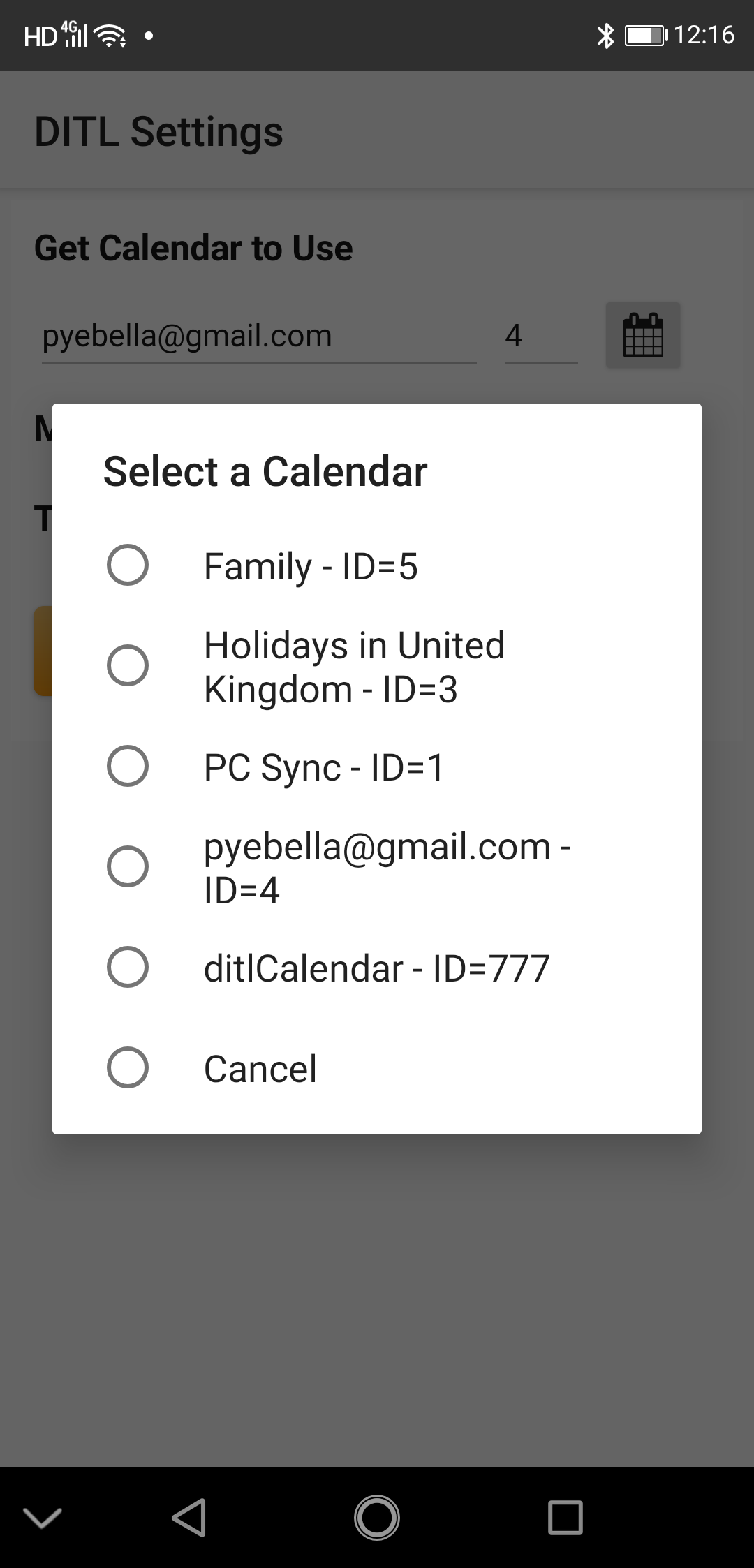This screenshot has width=754, height=1568.
Task: Pick the pyebella@gmail.com ID=4 calendar
Action: pyautogui.click(x=128, y=866)
